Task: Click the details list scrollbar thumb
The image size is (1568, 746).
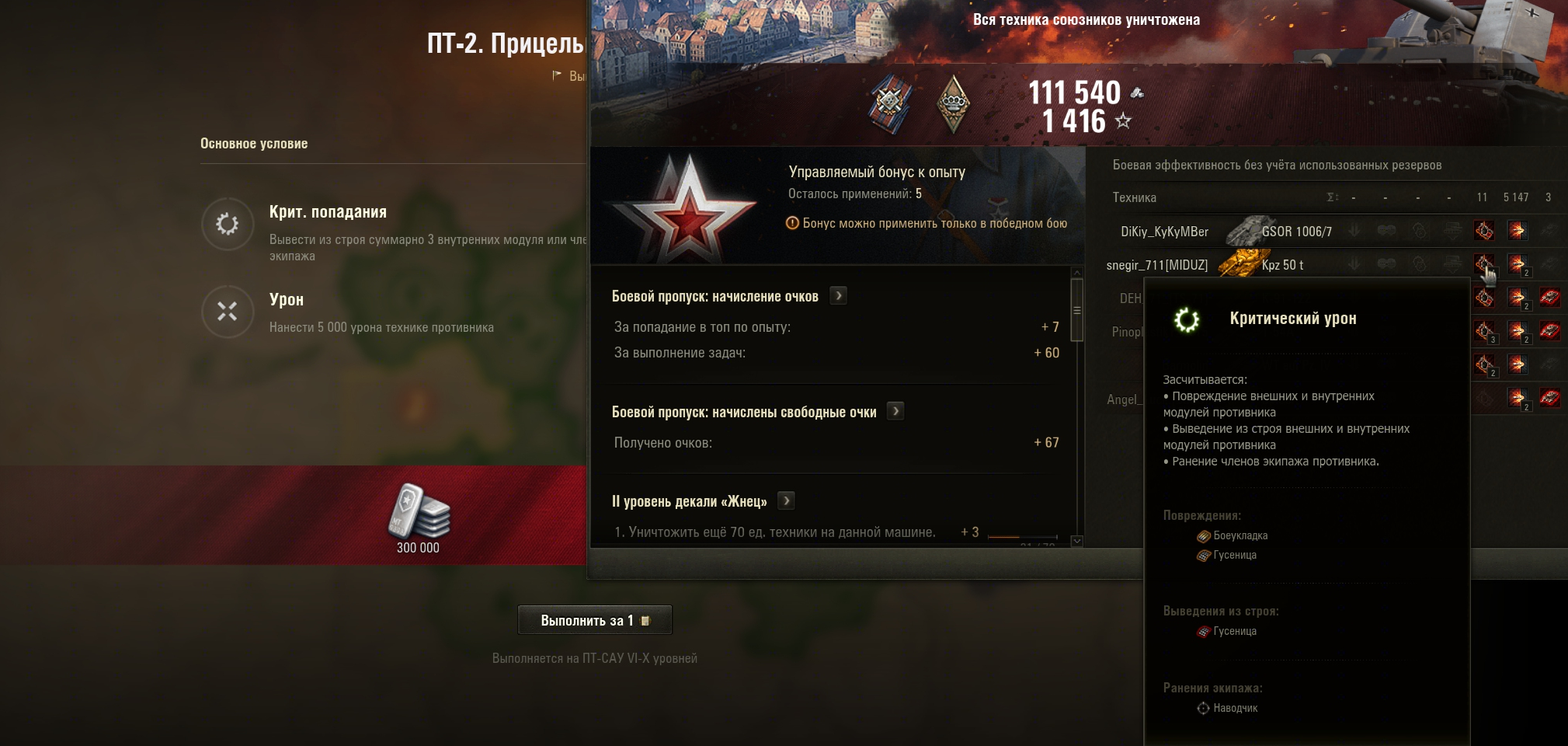Action: coord(1076,310)
